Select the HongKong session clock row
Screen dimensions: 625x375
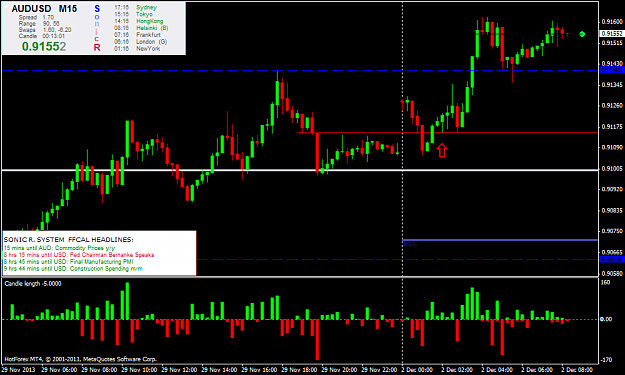click(139, 21)
